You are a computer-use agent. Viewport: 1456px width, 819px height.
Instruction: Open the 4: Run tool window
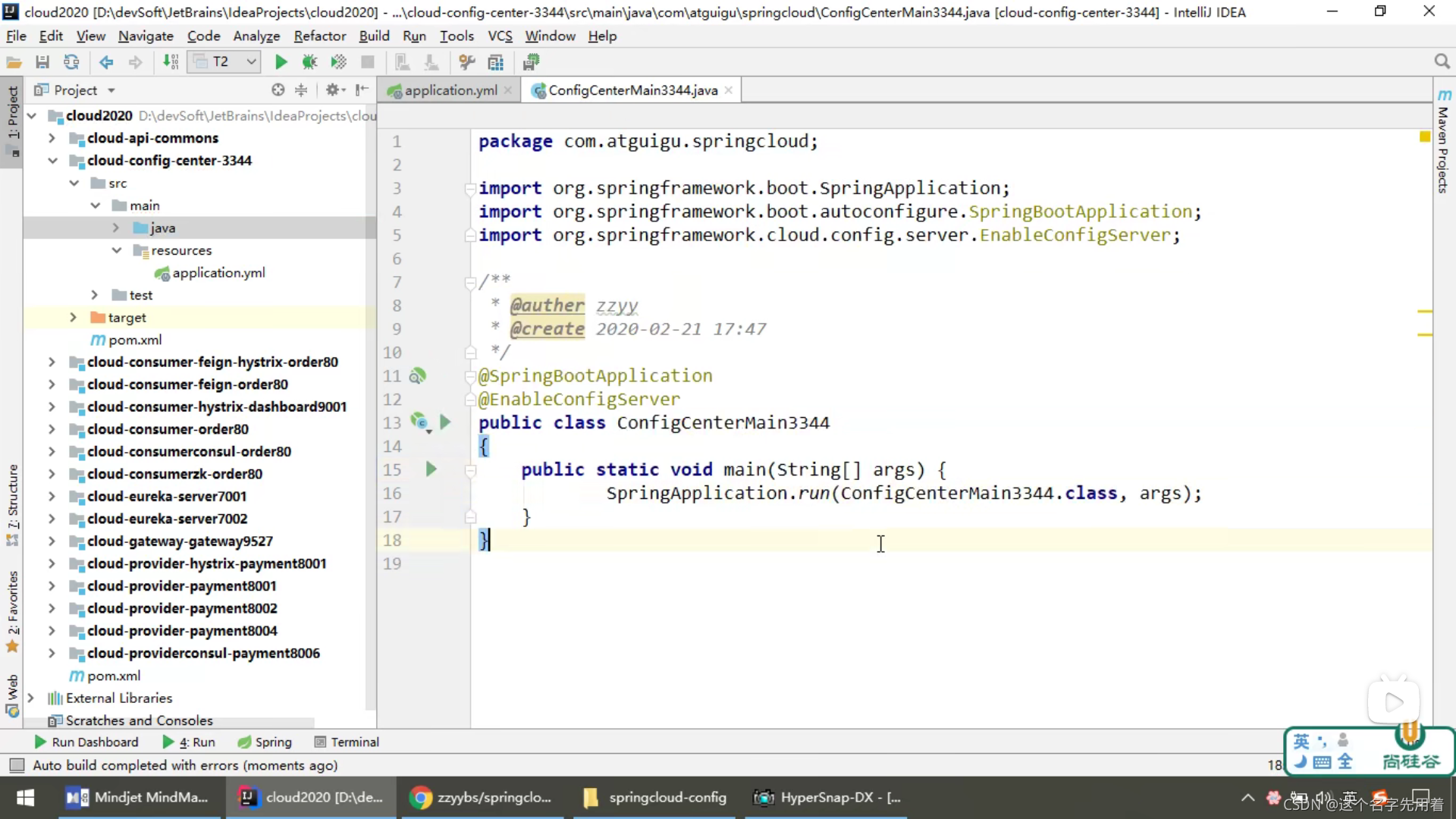tap(189, 742)
